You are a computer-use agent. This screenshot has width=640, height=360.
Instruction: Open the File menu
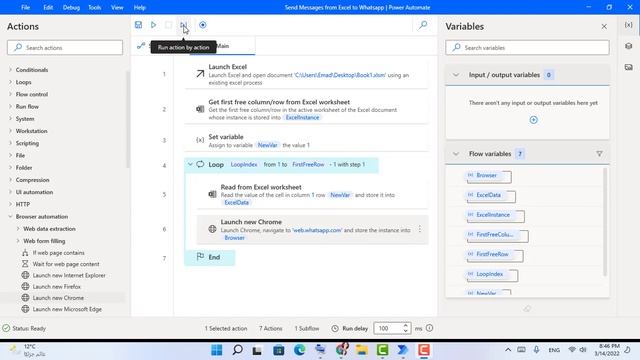(25, 7)
